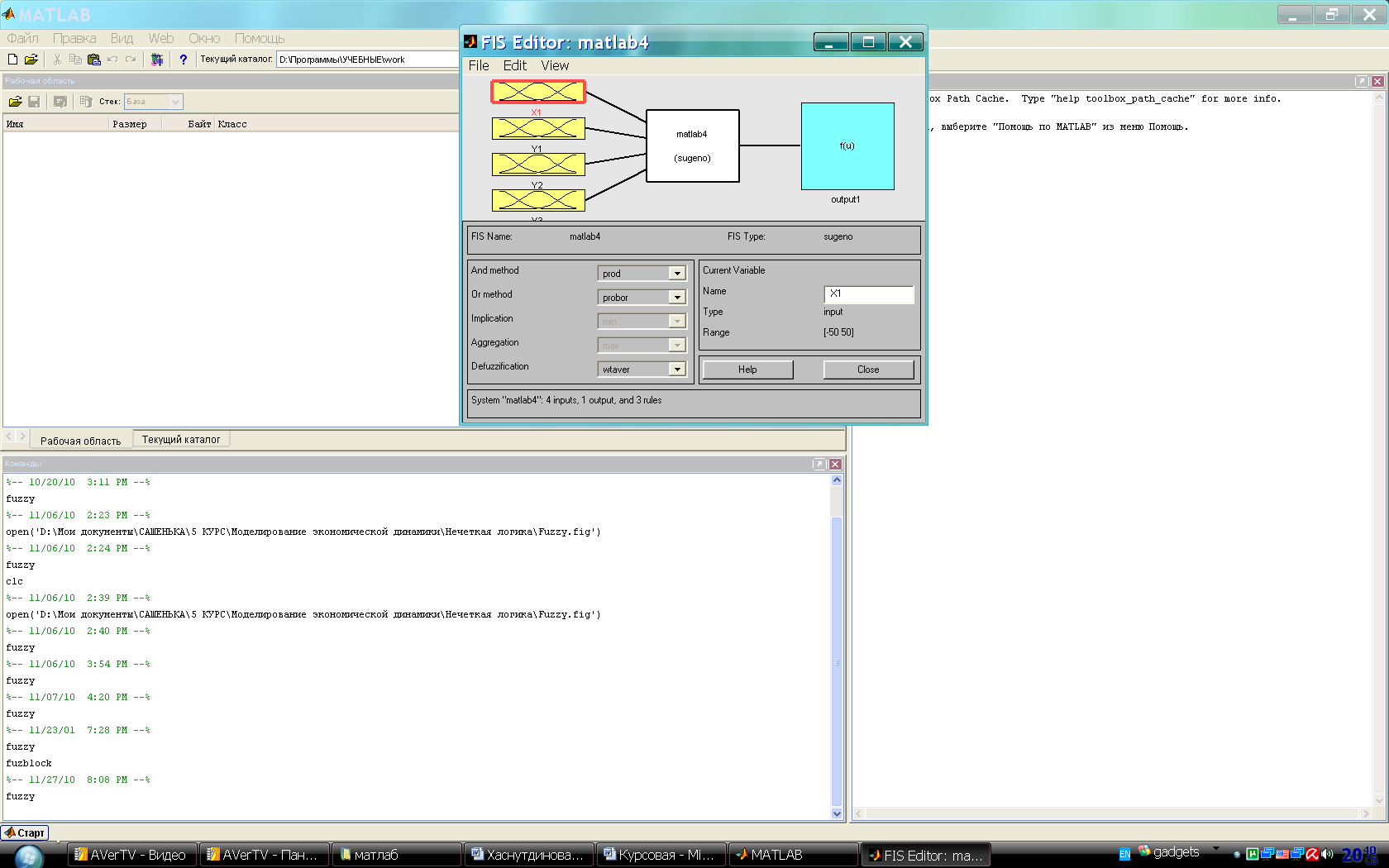Select the output1 f(u) block
The width and height of the screenshot is (1389, 868).
pyautogui.click(x=847, y=146)
